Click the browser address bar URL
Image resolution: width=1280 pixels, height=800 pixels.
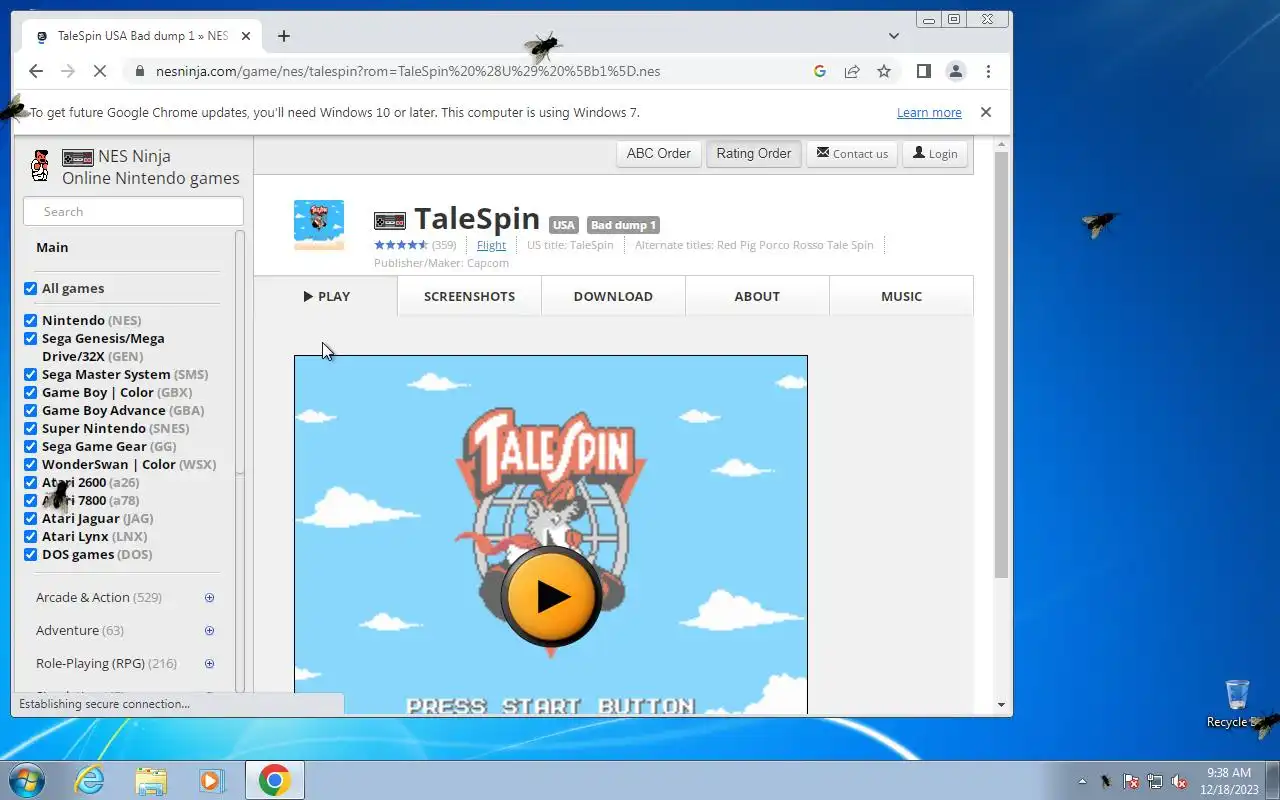pyautogui.click(x=409, y=71)
